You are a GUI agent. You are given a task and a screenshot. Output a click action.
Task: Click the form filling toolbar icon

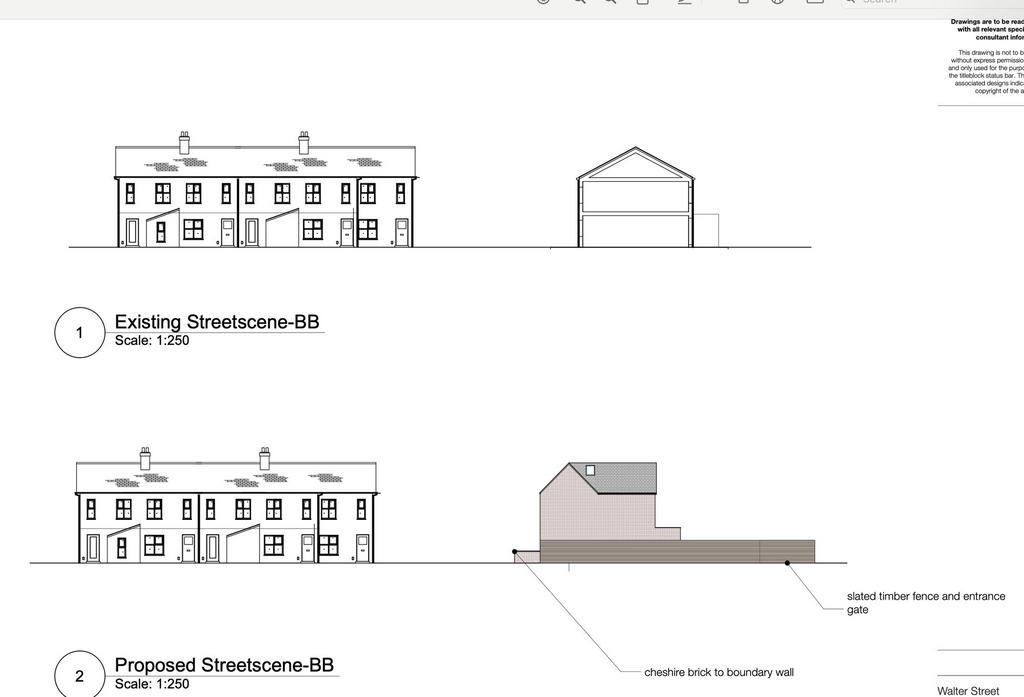815,2
